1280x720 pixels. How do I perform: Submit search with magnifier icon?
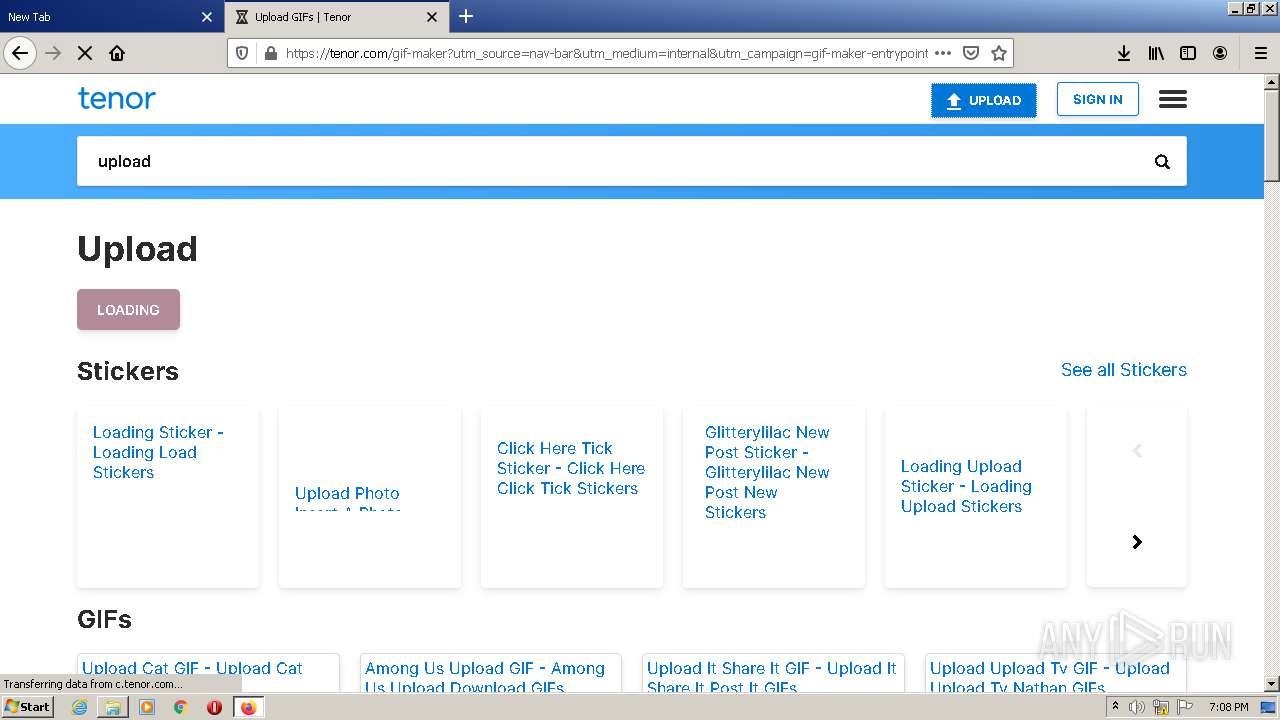pos(1162,162)
